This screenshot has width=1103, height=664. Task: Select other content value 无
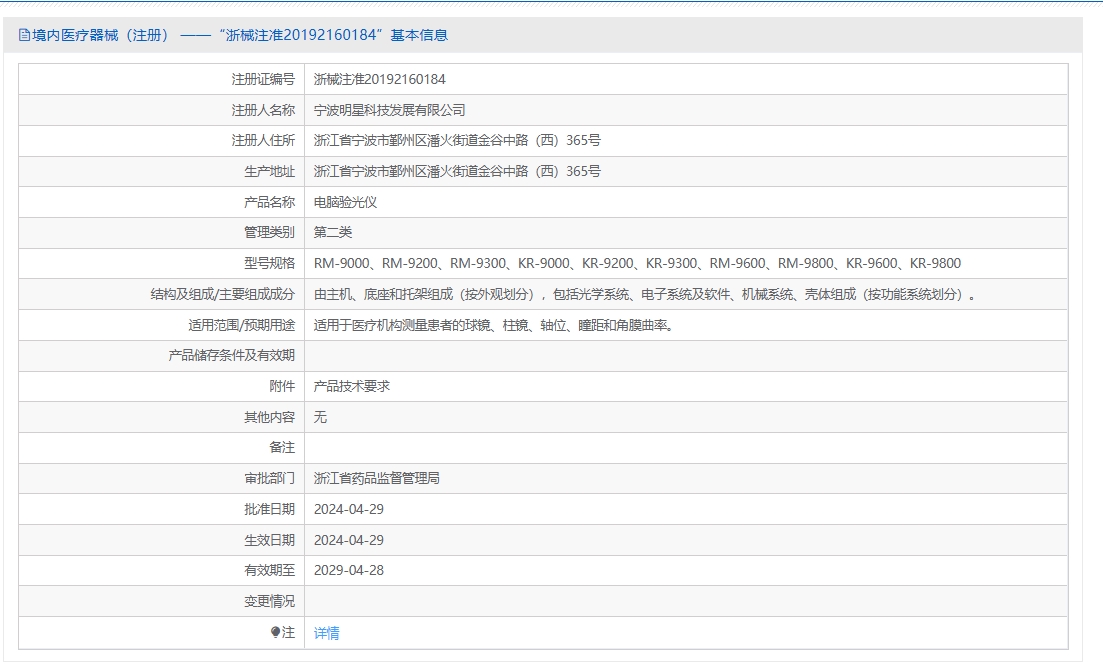pos(320,417)
